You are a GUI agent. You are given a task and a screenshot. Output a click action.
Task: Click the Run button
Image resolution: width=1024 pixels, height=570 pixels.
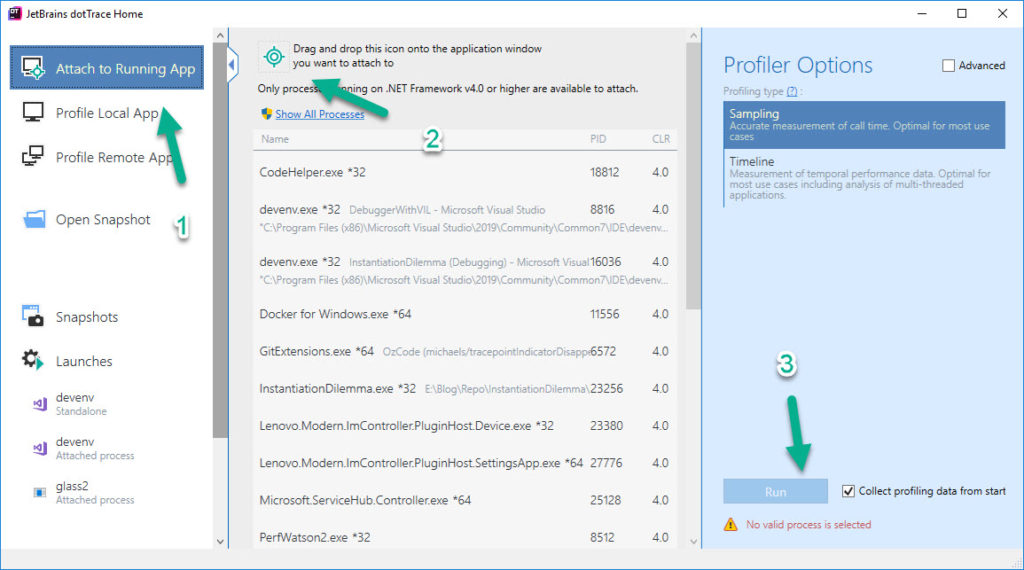(x=775, y=492)
